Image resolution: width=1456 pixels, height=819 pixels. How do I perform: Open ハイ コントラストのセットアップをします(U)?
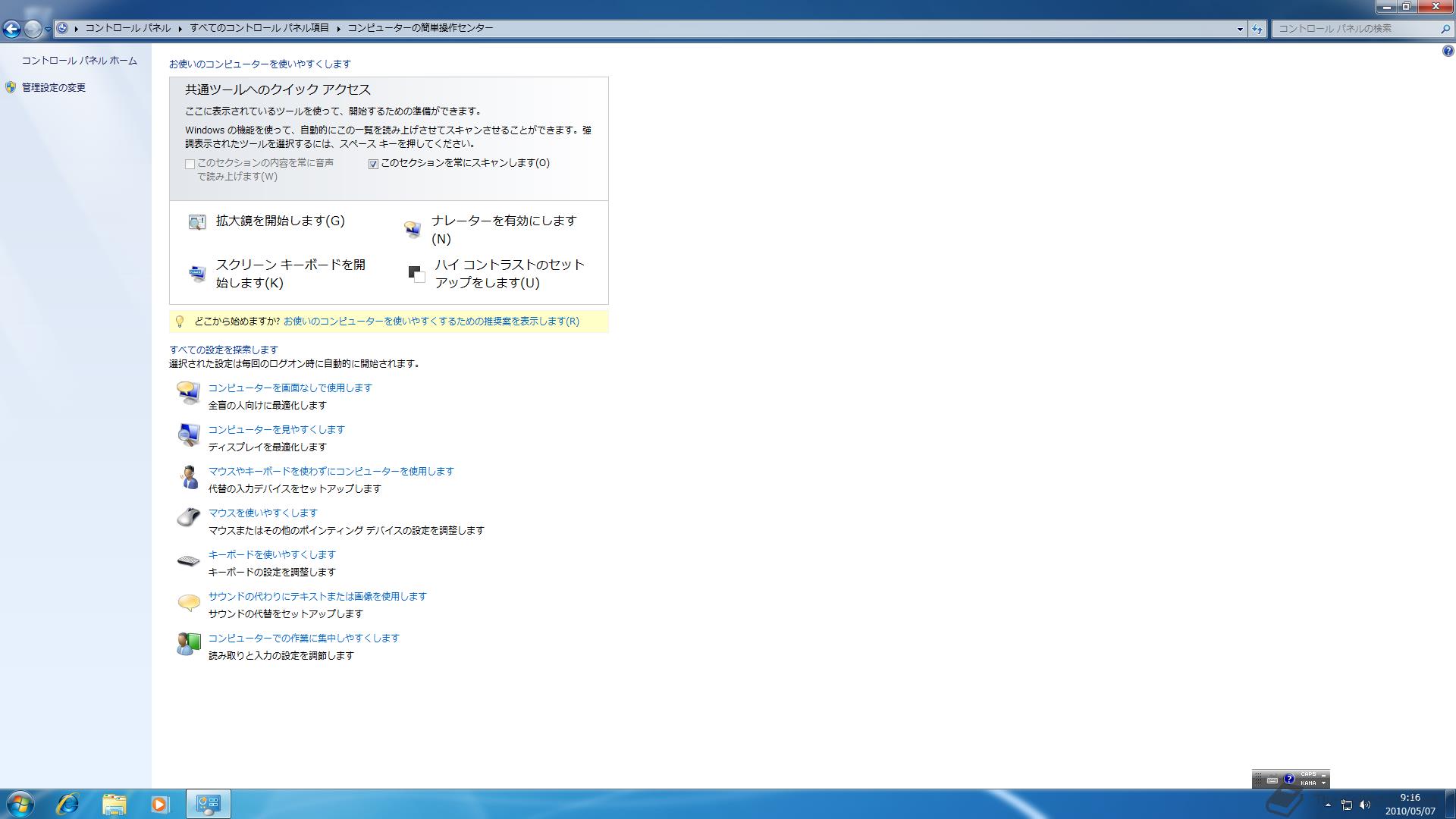[x=510, y=274]
